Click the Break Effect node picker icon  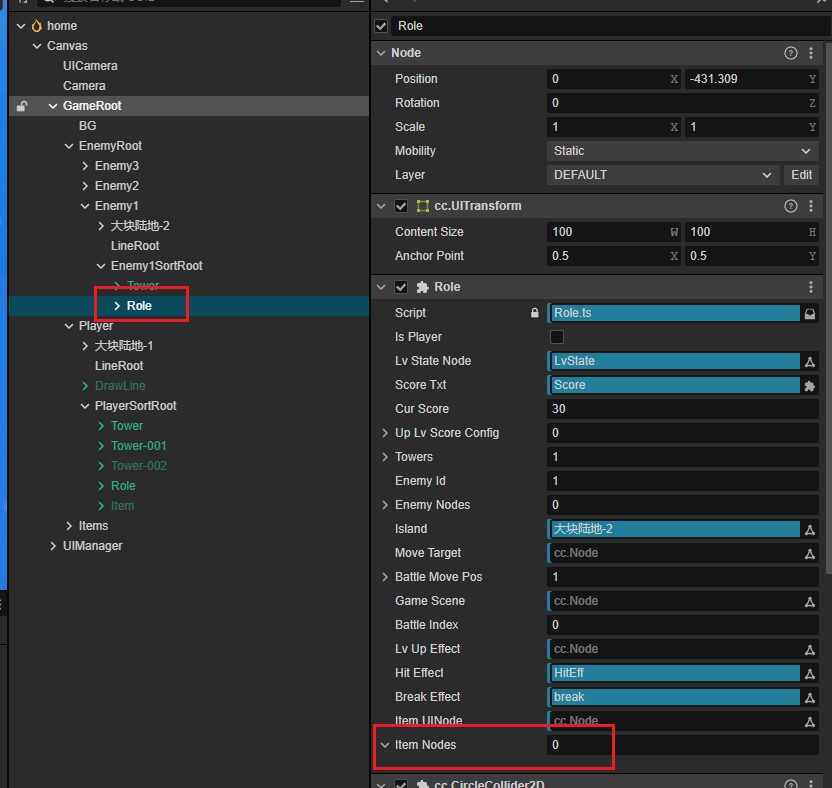(x=810, y=698)
